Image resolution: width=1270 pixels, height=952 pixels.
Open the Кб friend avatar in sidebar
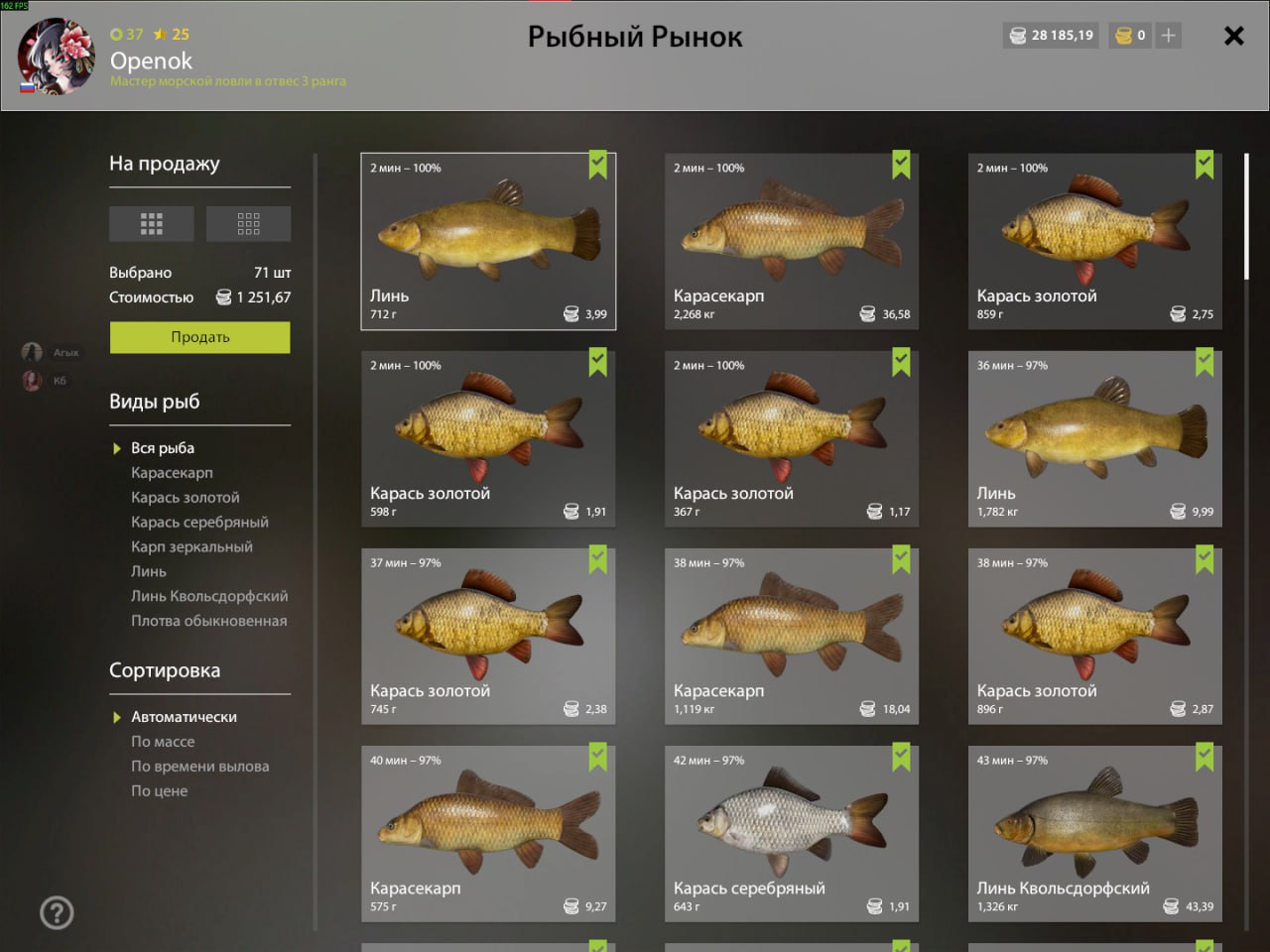pos(32,381)
